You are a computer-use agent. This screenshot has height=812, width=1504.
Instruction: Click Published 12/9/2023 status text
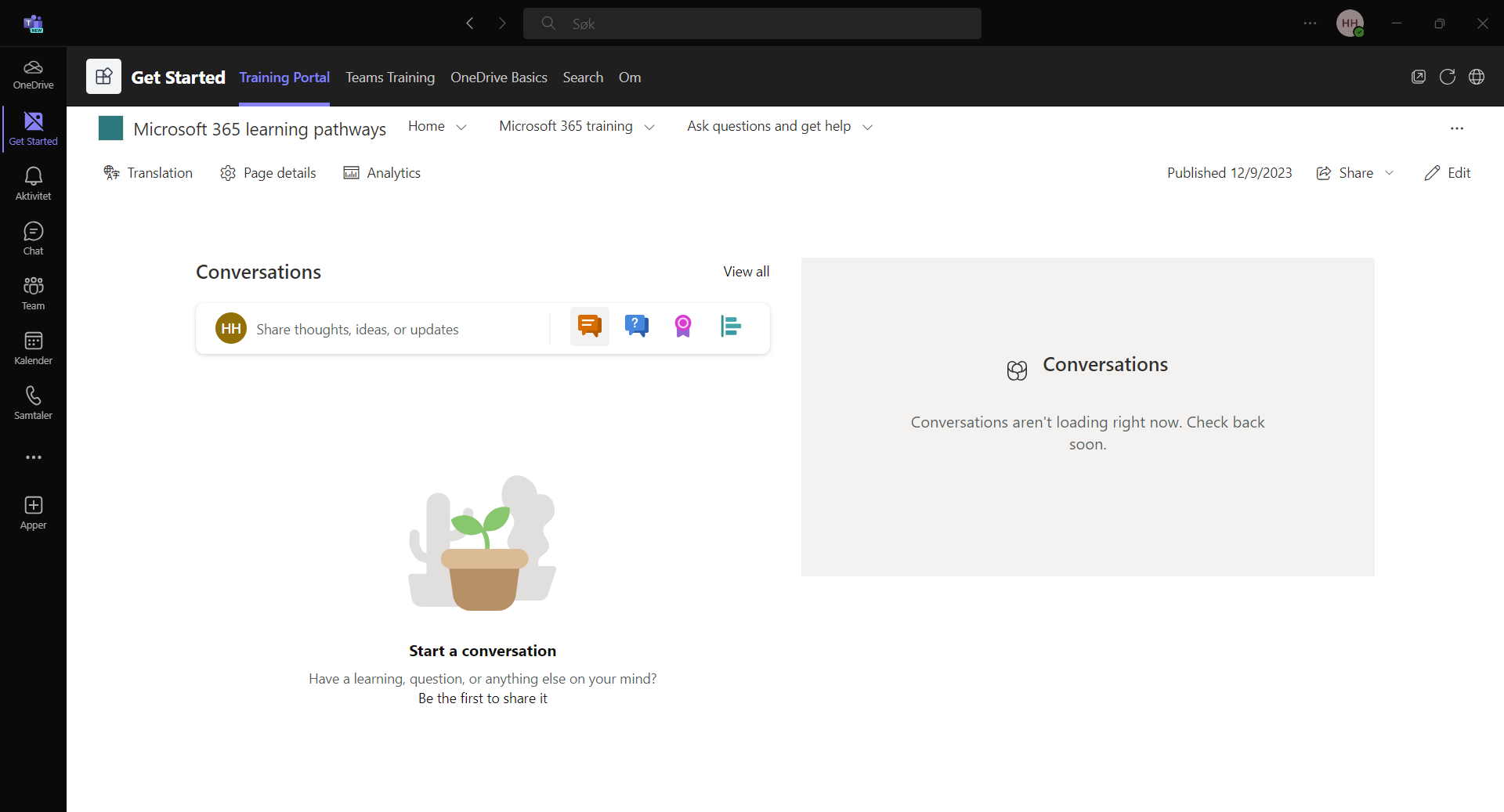pyautogui.click(x=1229, y=173)
